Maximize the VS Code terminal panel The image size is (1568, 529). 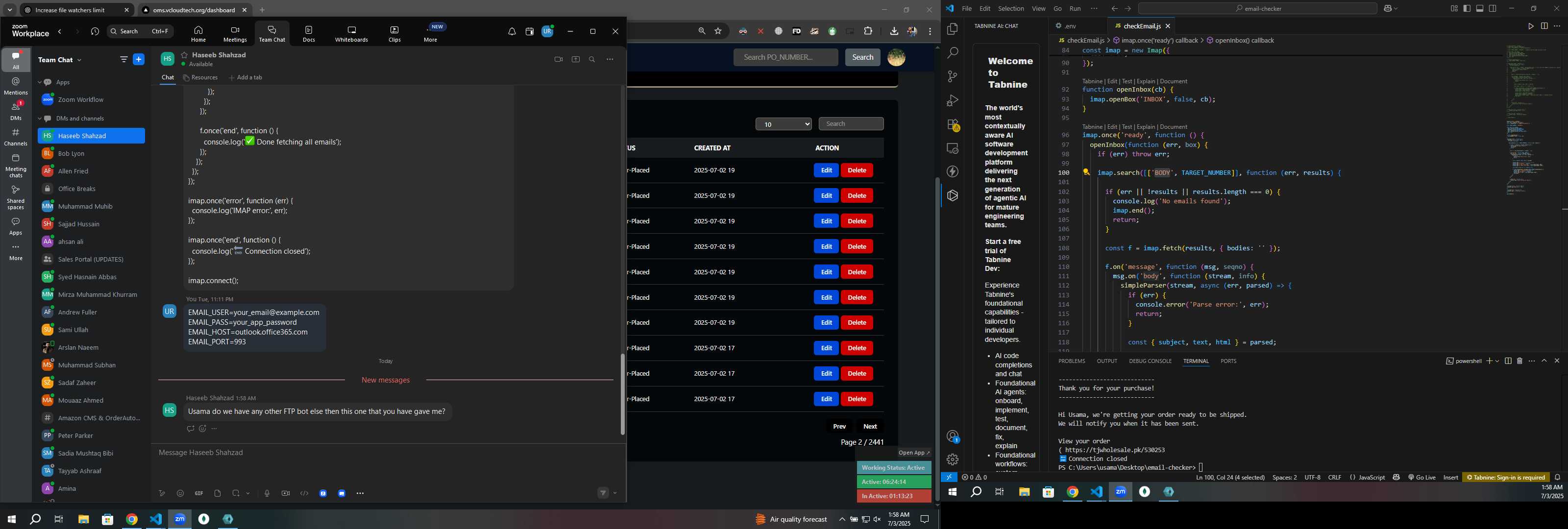1544,361
